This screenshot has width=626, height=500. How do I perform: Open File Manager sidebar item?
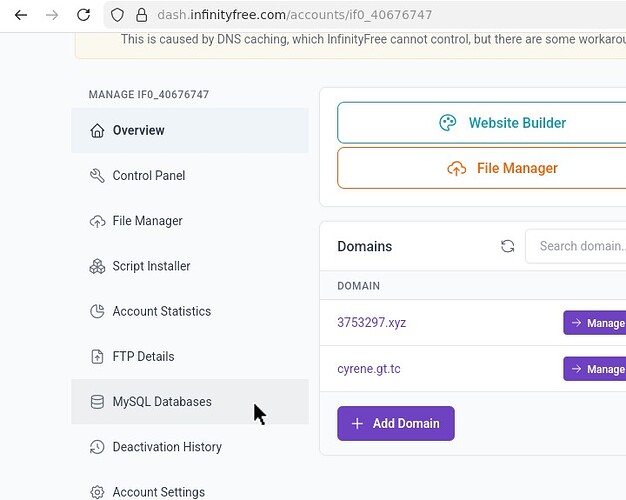[147, 221]
